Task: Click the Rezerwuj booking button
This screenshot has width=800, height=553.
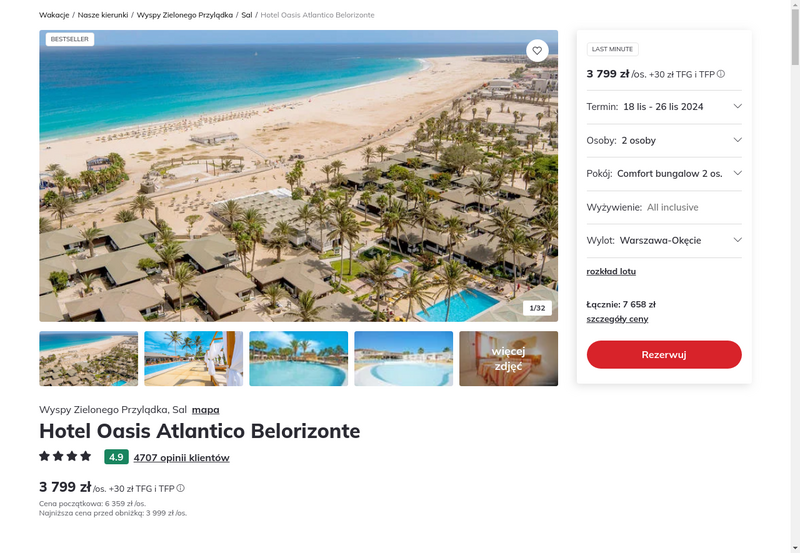Action: coord(664,355)
